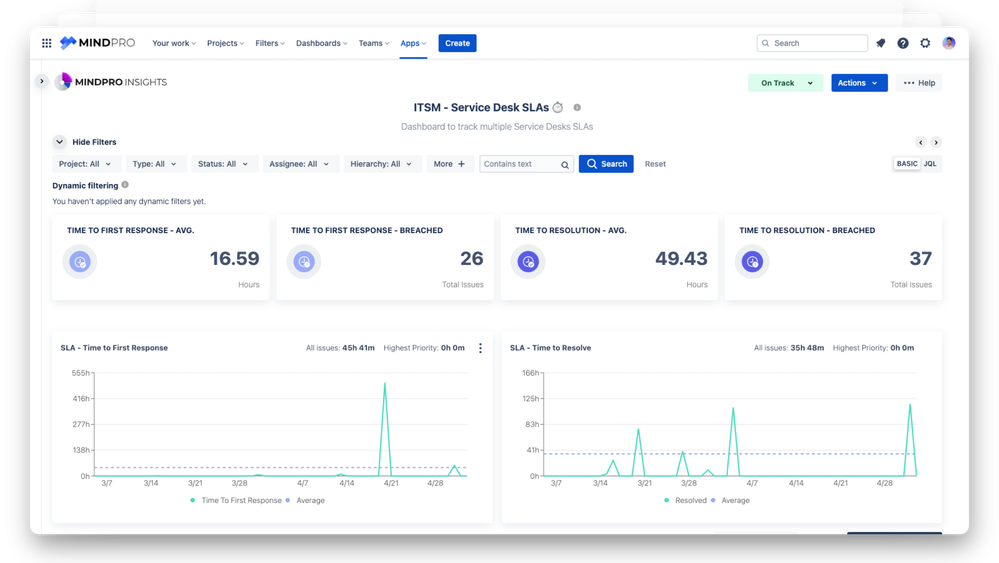Expand the Project: All filter dropdown
999x563 pixels.
[86, 164]
